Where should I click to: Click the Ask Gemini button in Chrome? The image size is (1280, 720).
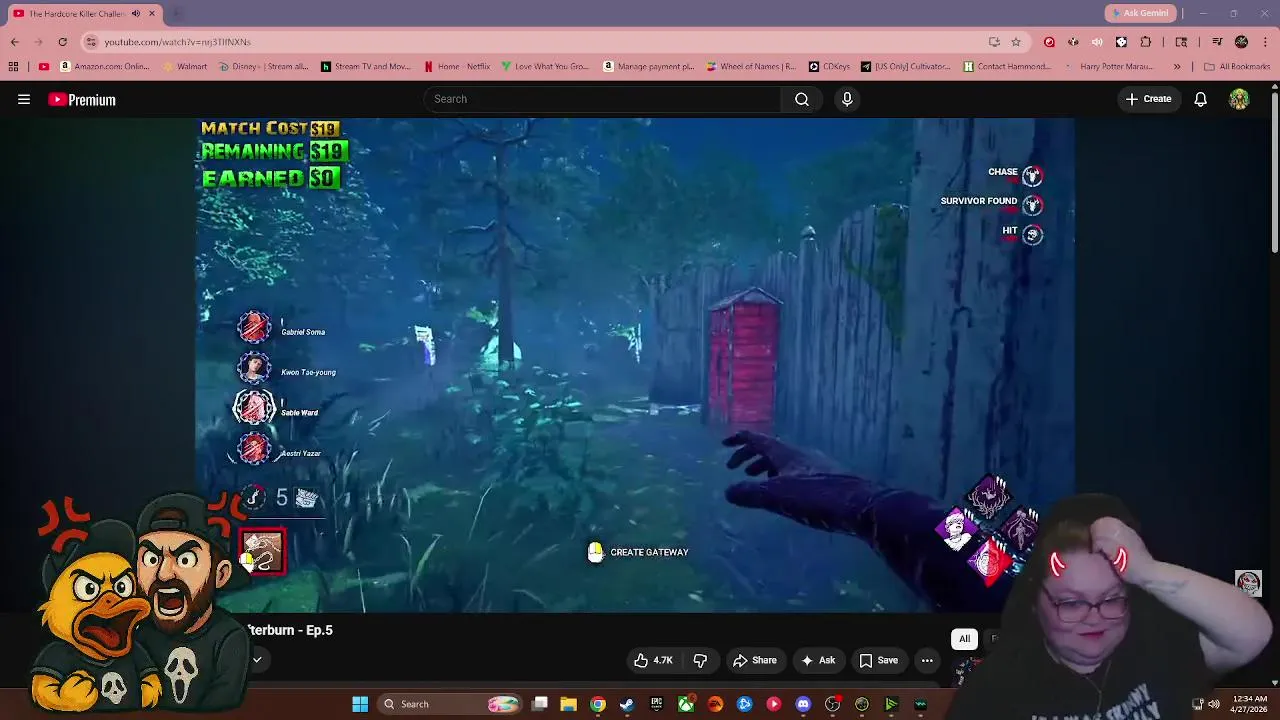(x=1139, y=13)
